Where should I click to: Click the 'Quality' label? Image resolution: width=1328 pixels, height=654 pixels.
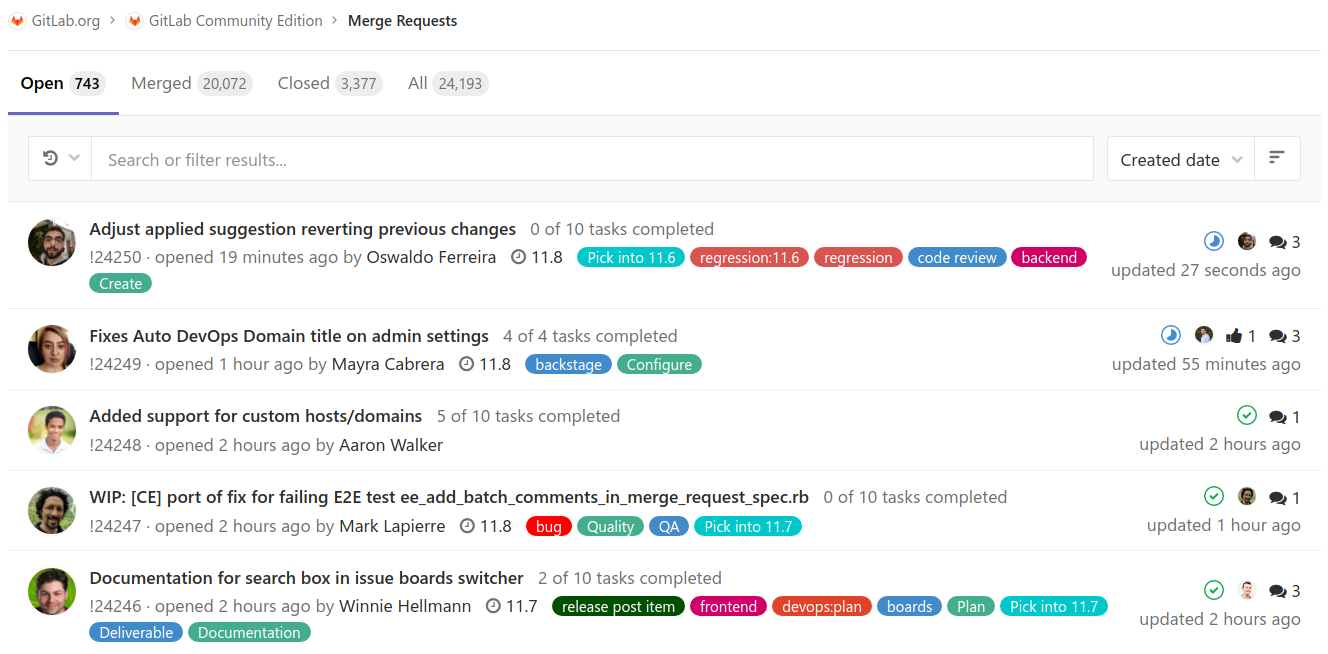point(611,526)
